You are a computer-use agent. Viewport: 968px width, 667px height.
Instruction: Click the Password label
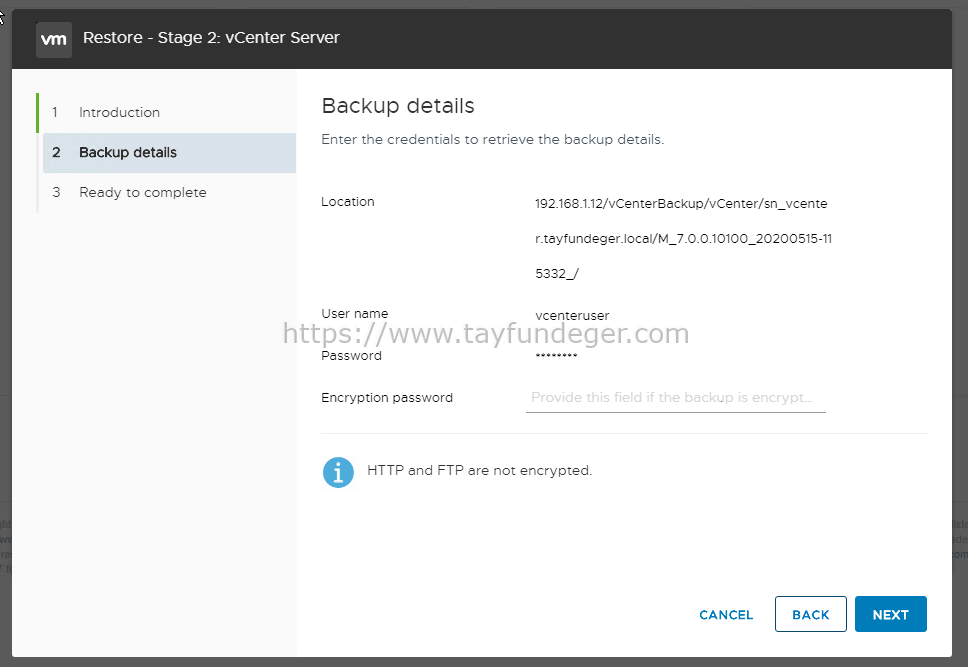click(x=351, y=356)
